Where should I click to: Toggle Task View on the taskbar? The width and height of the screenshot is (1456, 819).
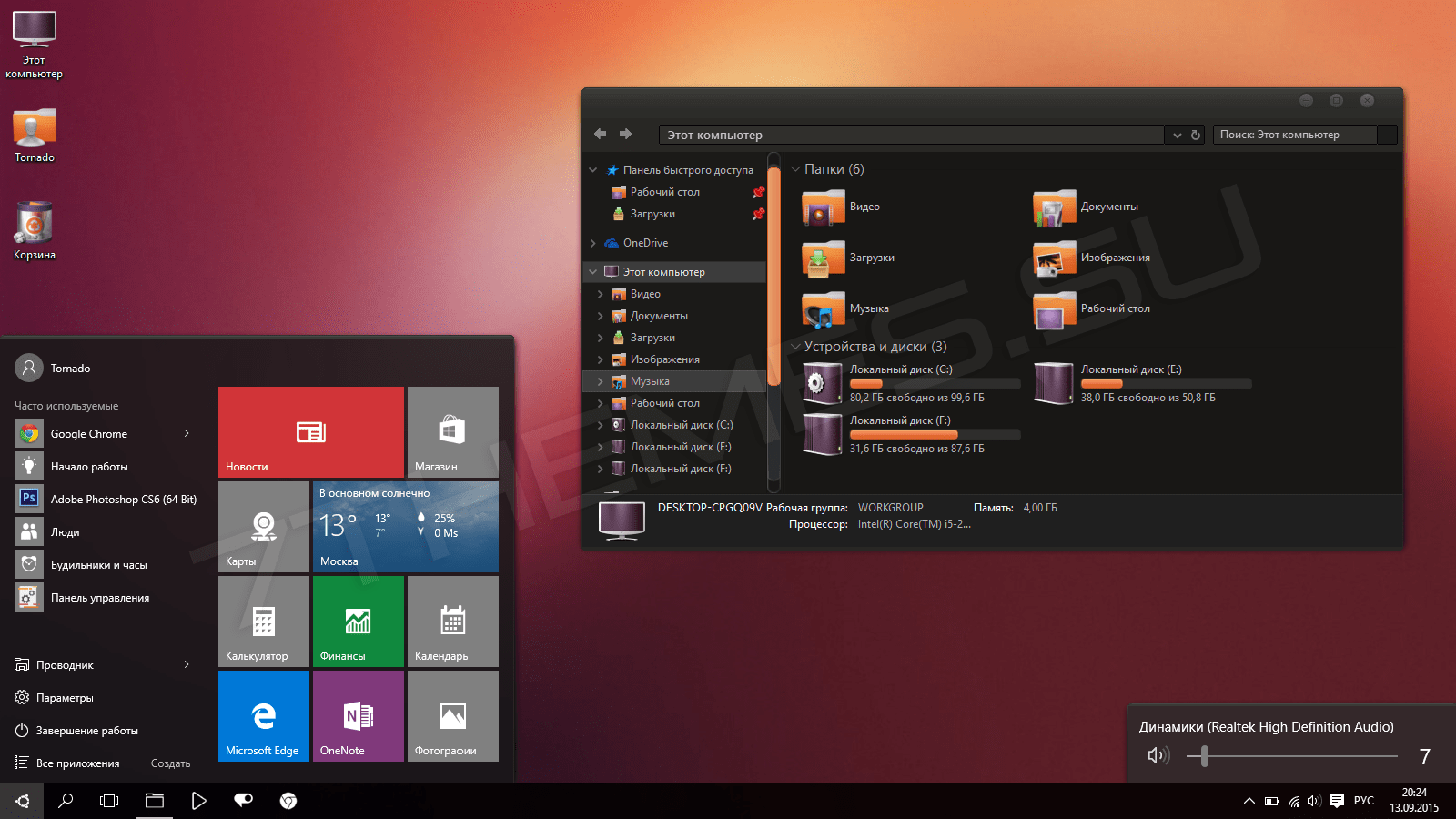109,801
